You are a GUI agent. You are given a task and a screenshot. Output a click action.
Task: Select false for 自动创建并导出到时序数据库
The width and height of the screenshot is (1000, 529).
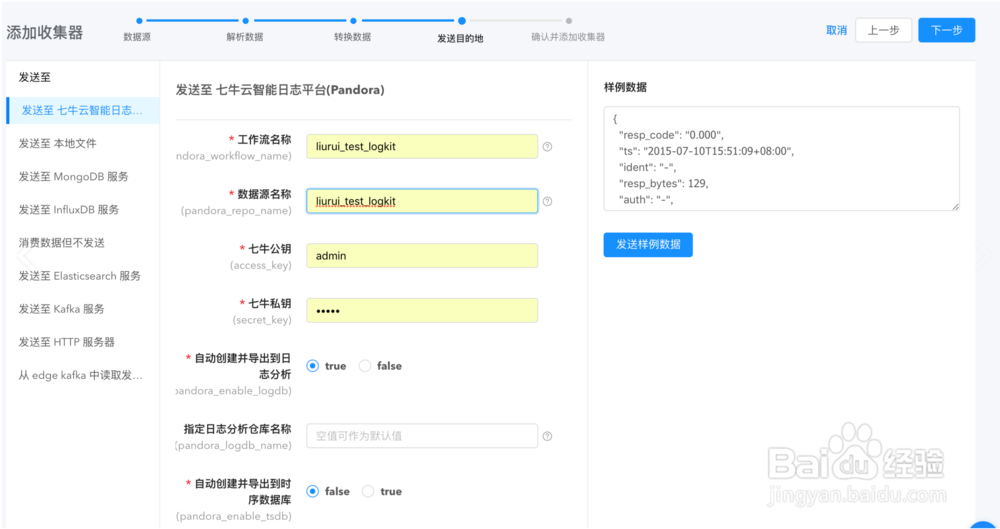coord(312,491)
